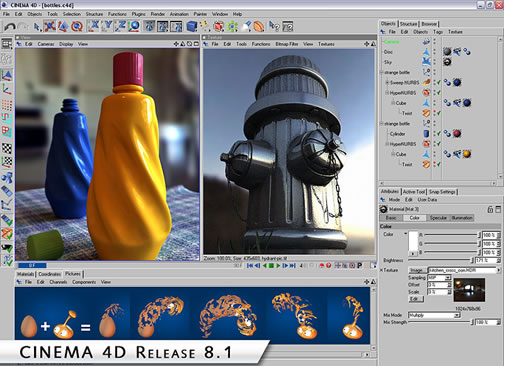
Task: Click the Camera object icon in Objects manager
Action: (426, 42)
